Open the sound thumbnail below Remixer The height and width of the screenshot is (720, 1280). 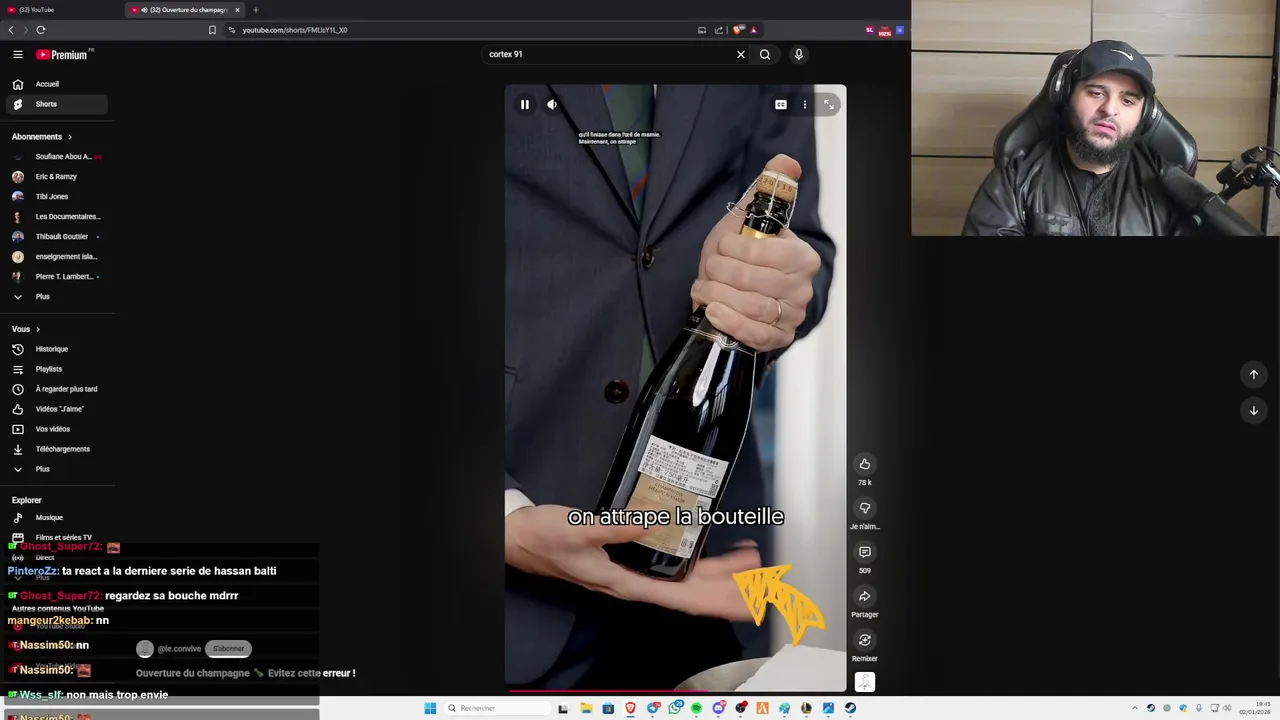865,682
